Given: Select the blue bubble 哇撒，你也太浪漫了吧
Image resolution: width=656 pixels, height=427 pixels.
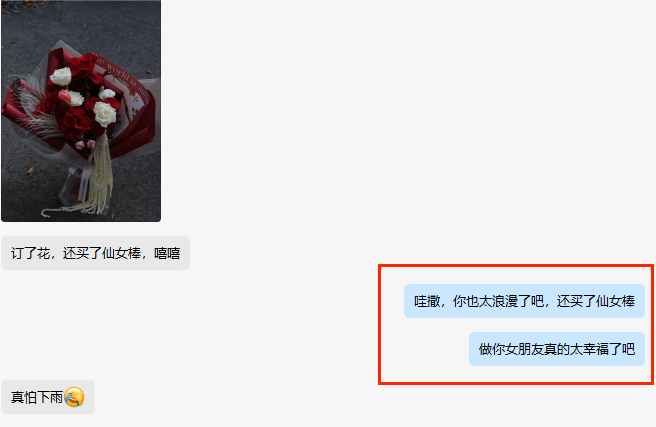Looking at the screenshot, I should (524, 301).
